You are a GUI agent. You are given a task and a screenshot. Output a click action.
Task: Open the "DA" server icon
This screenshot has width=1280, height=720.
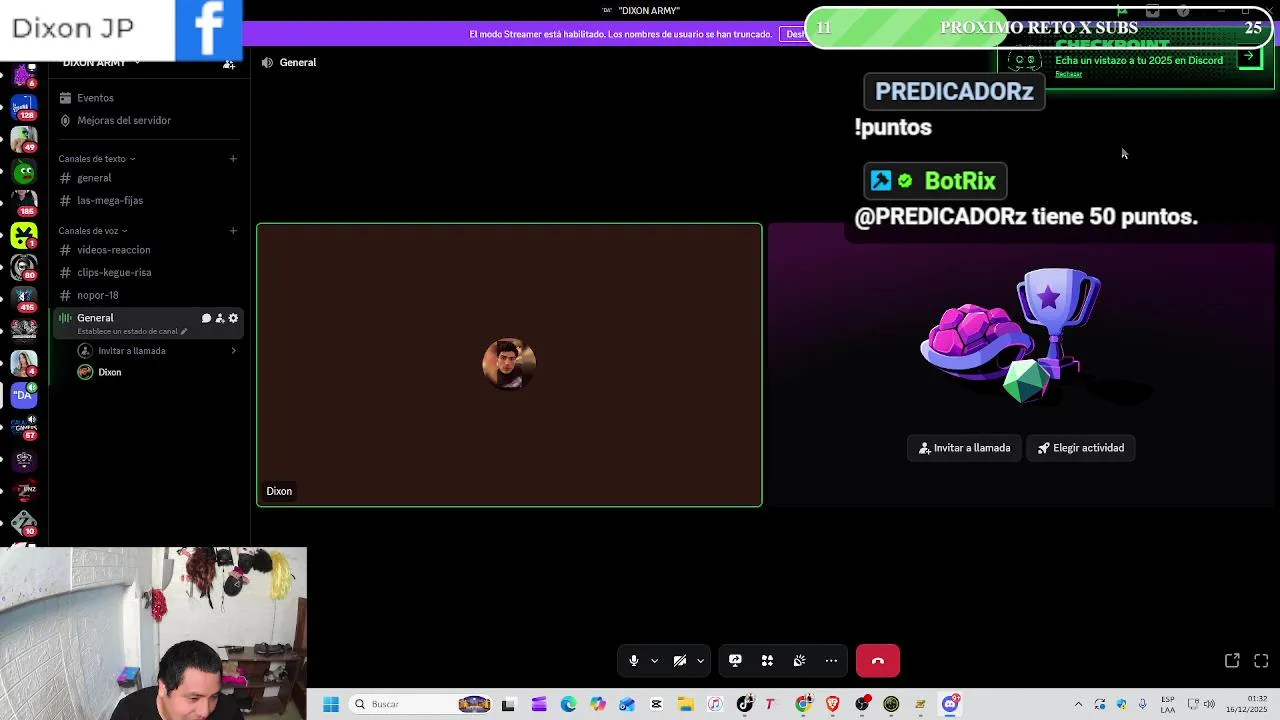coord(24,395)
